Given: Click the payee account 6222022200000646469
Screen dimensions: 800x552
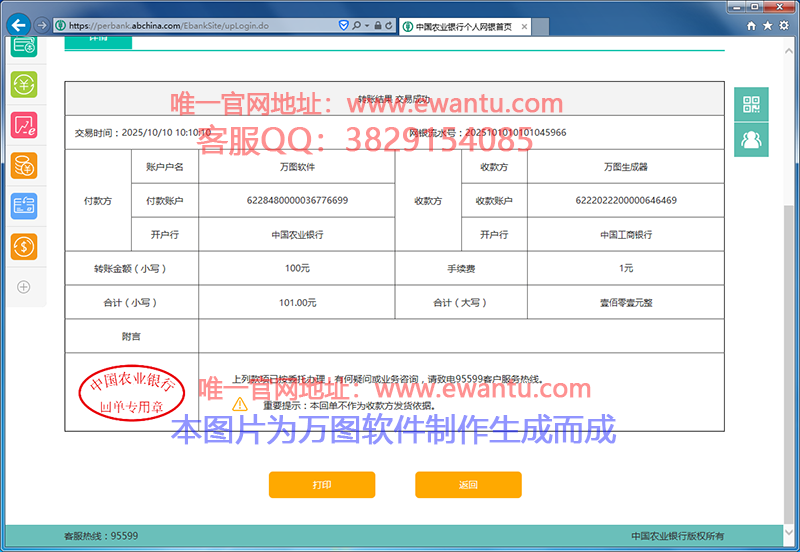Looking at the screenshot, I should (x=626, y=200).
